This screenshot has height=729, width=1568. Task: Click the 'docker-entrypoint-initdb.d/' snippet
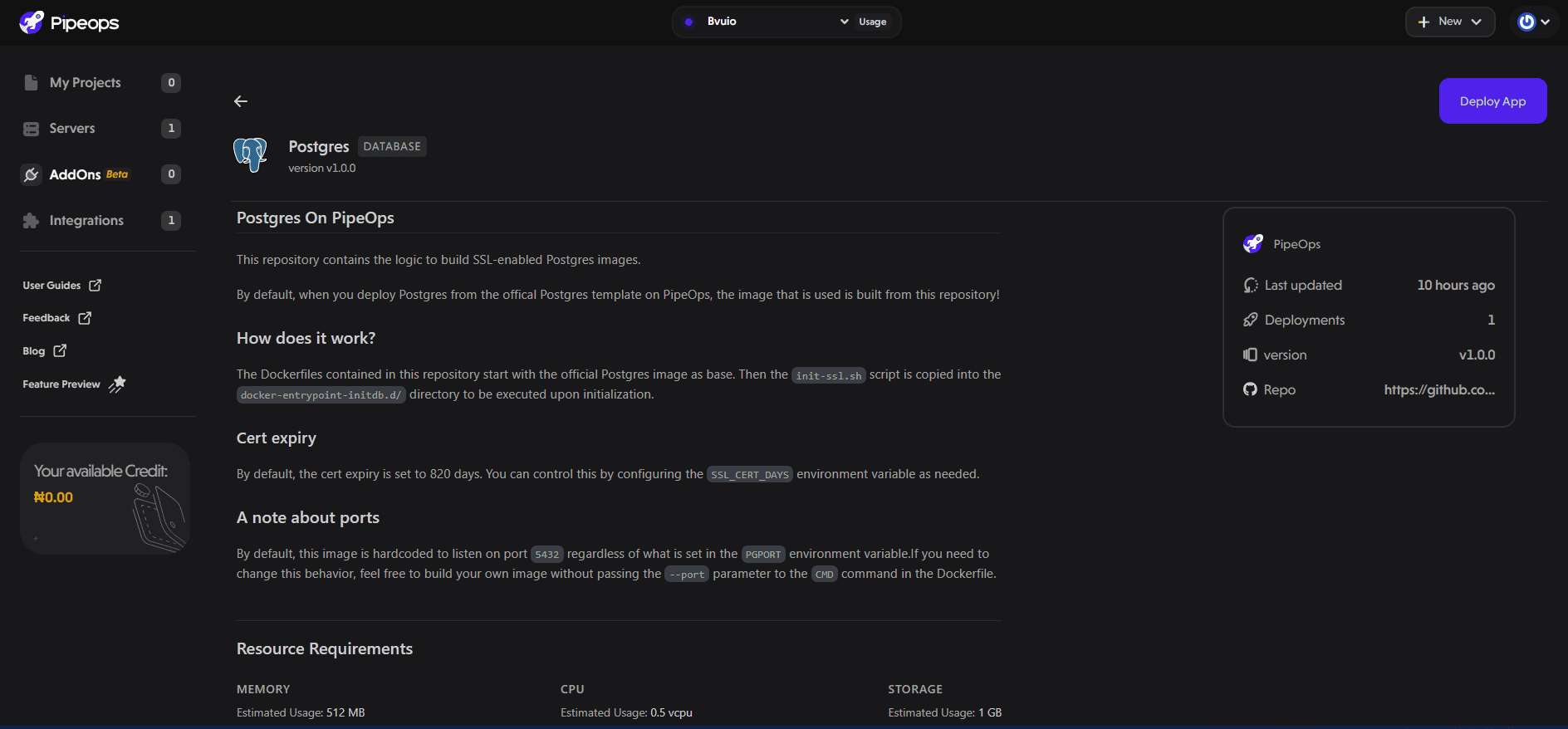321,395
